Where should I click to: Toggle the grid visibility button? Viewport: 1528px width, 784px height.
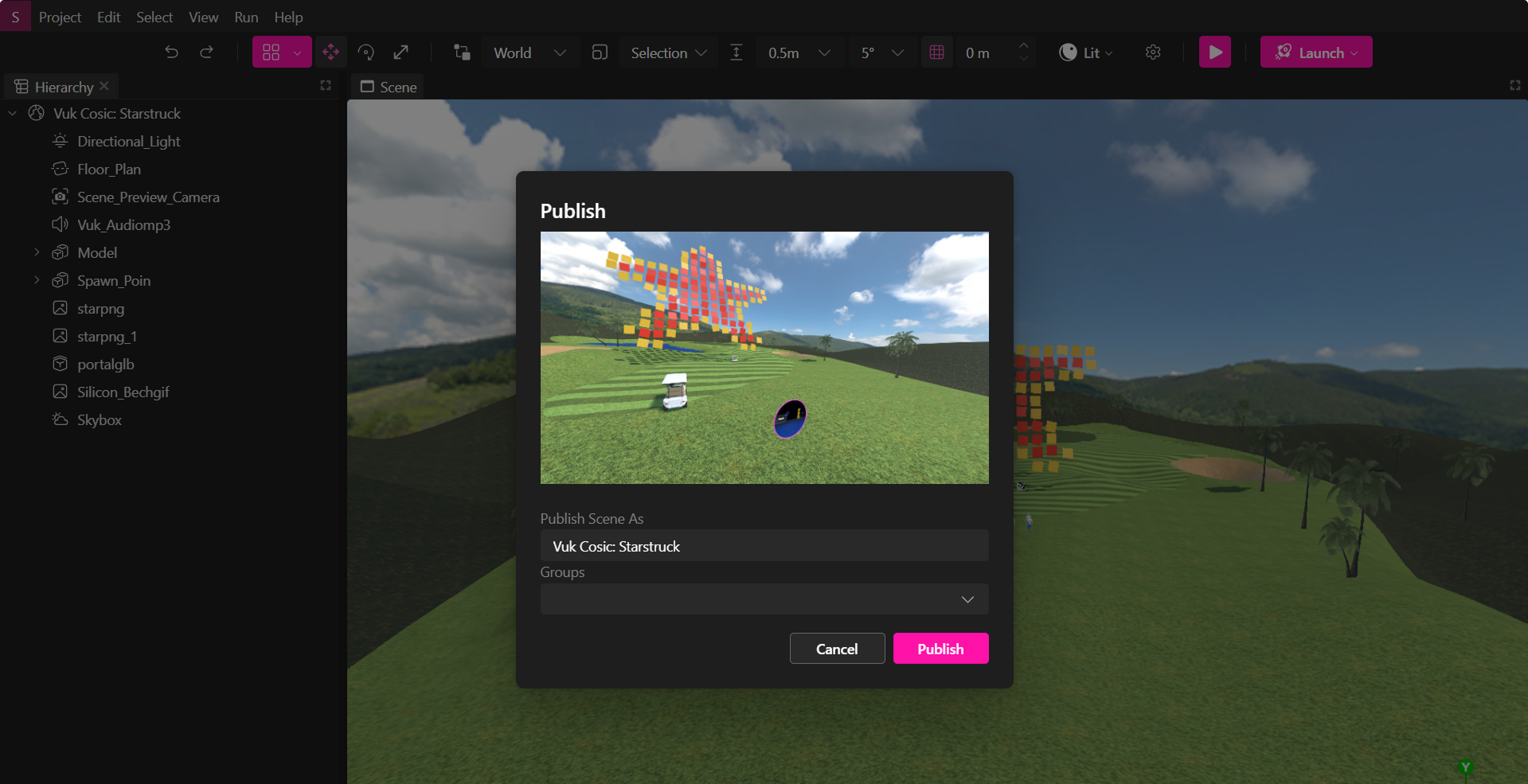click(936, 53)
